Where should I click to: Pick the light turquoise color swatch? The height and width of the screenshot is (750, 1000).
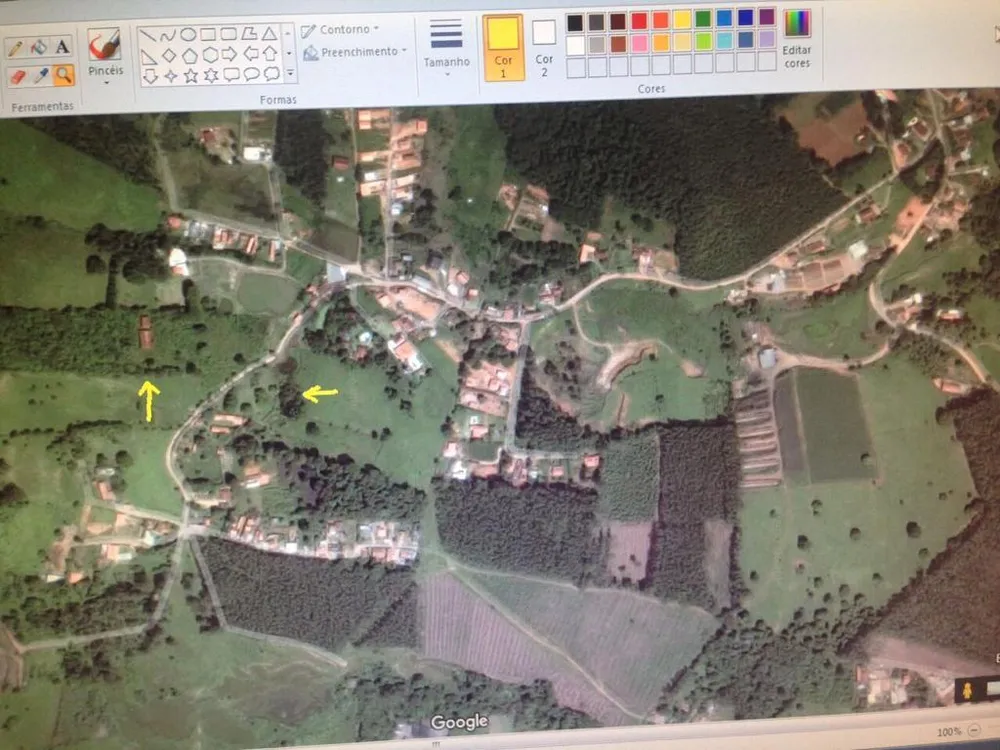(x=724, y=41)
